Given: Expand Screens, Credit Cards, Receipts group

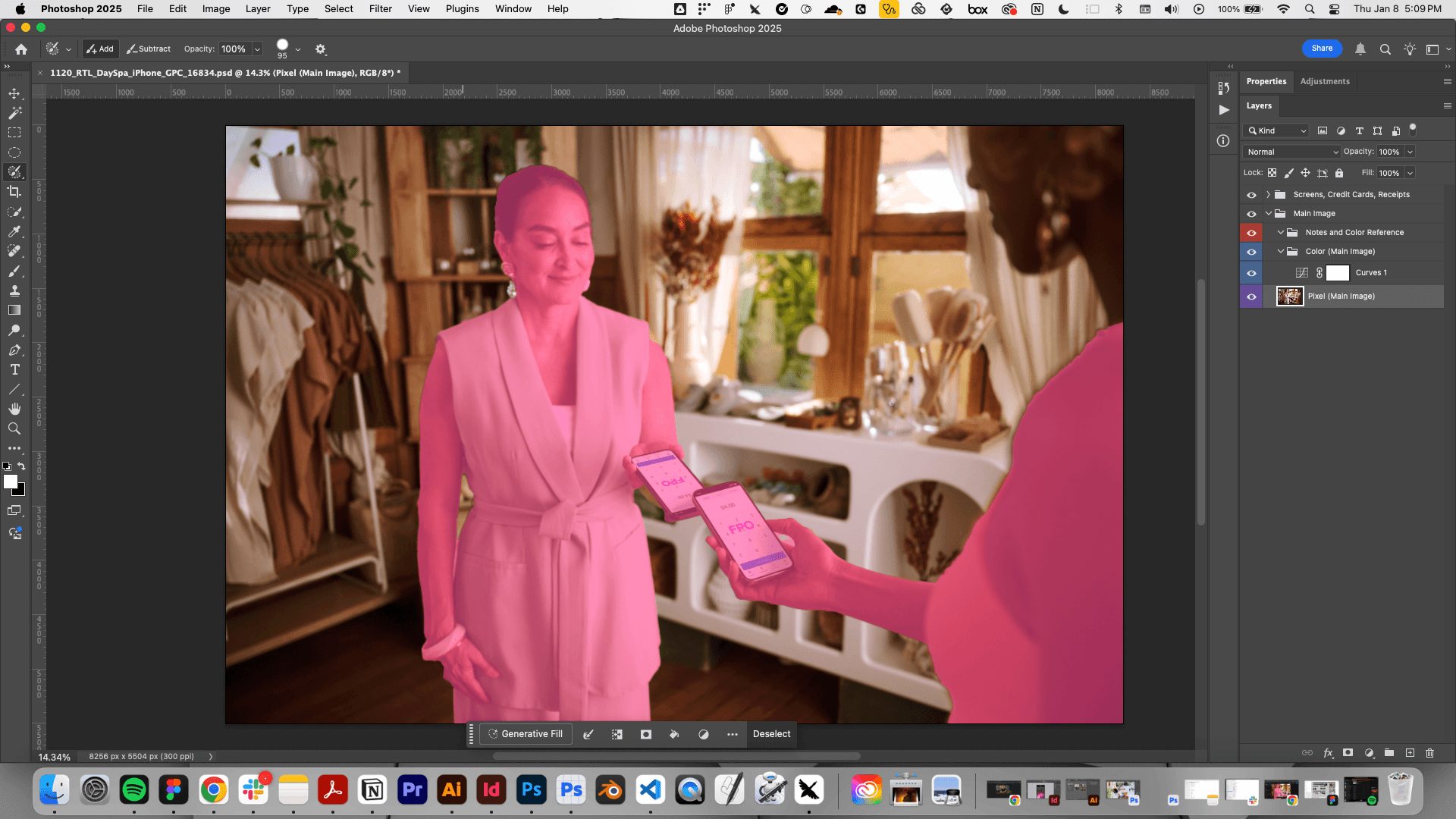Looking at the screenshot, I should 1268,195.
